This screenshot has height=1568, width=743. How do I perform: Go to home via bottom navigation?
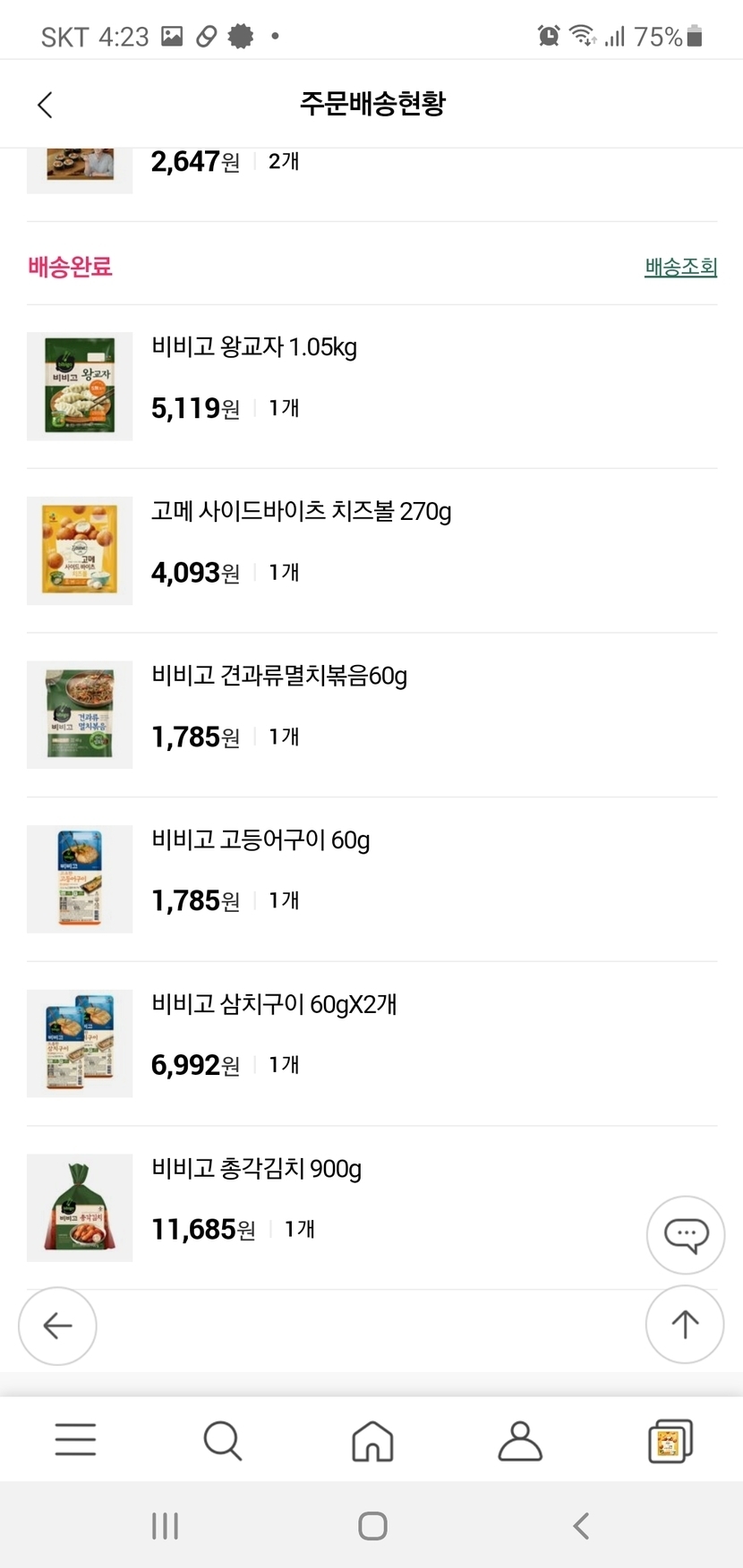coord(372,1439)
